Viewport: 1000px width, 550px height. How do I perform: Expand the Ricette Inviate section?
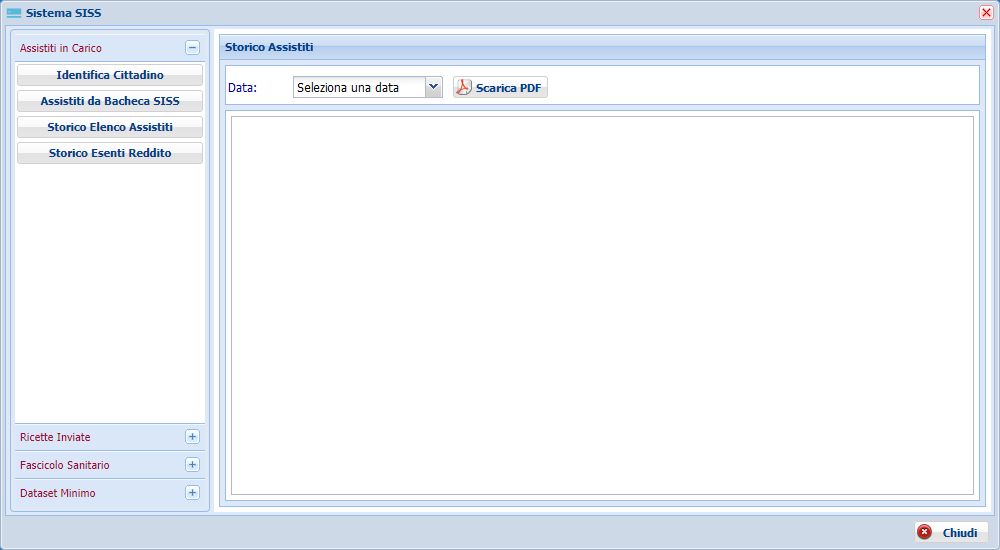tap(192, 437)
